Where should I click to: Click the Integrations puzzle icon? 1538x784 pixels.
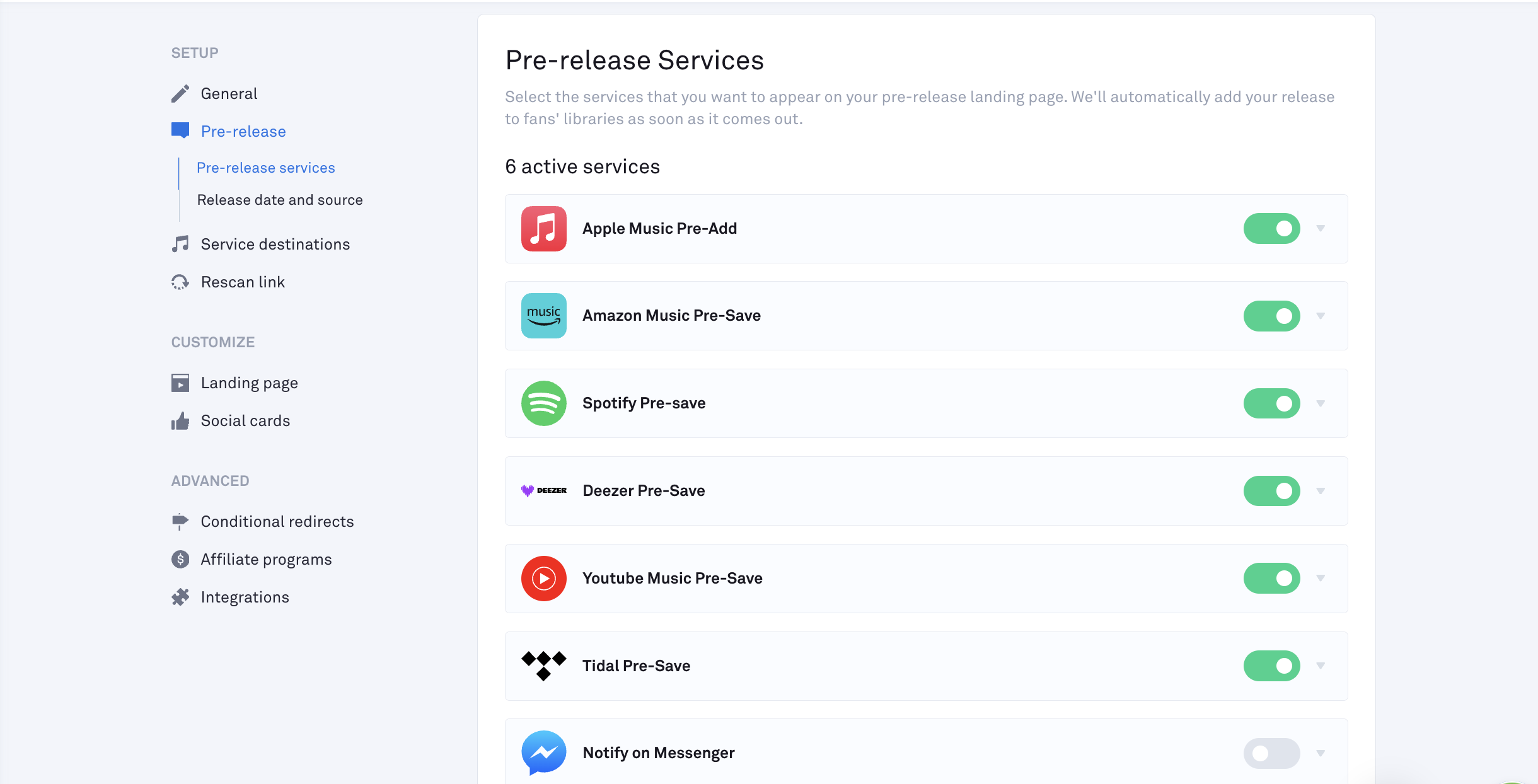click(180, 596)
